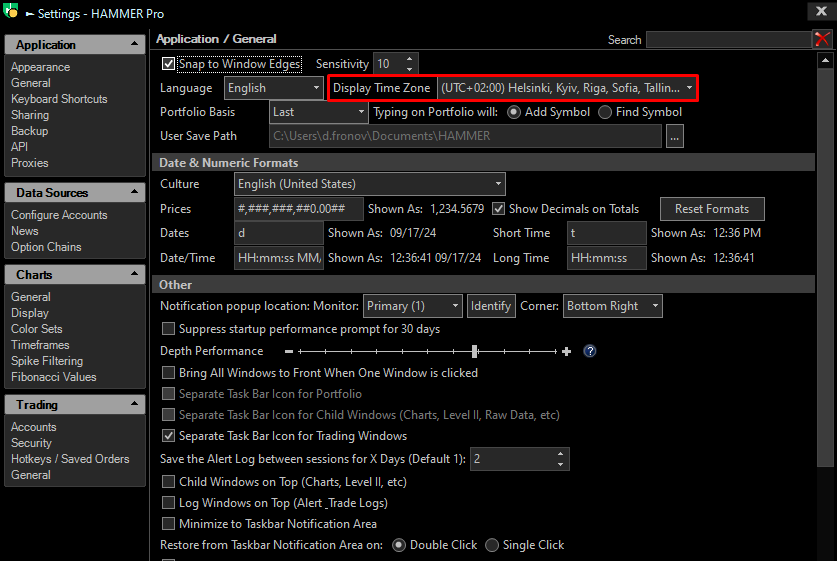The height and width of the screenshot is (561, 837).
Task: Click the Dates format input field
Action: 278,233
